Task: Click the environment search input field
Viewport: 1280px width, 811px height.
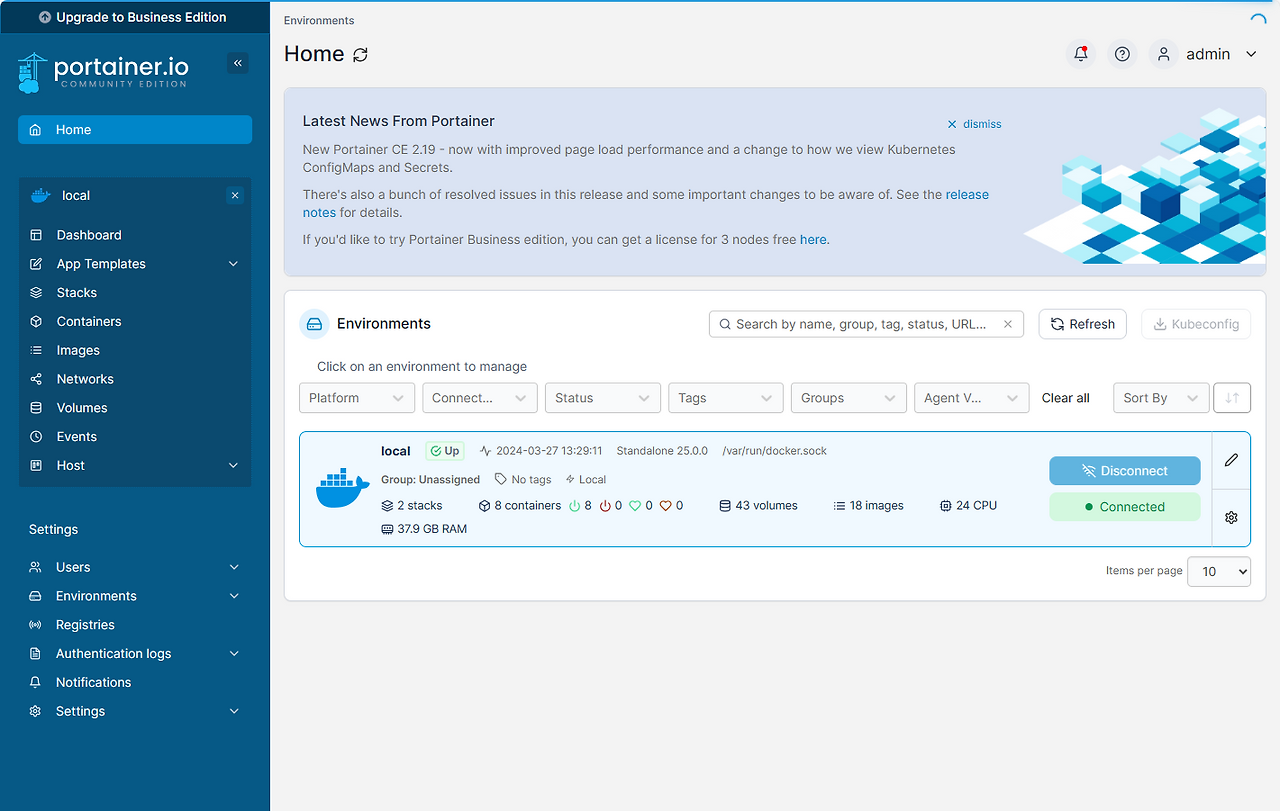Action: click(866, 324)
